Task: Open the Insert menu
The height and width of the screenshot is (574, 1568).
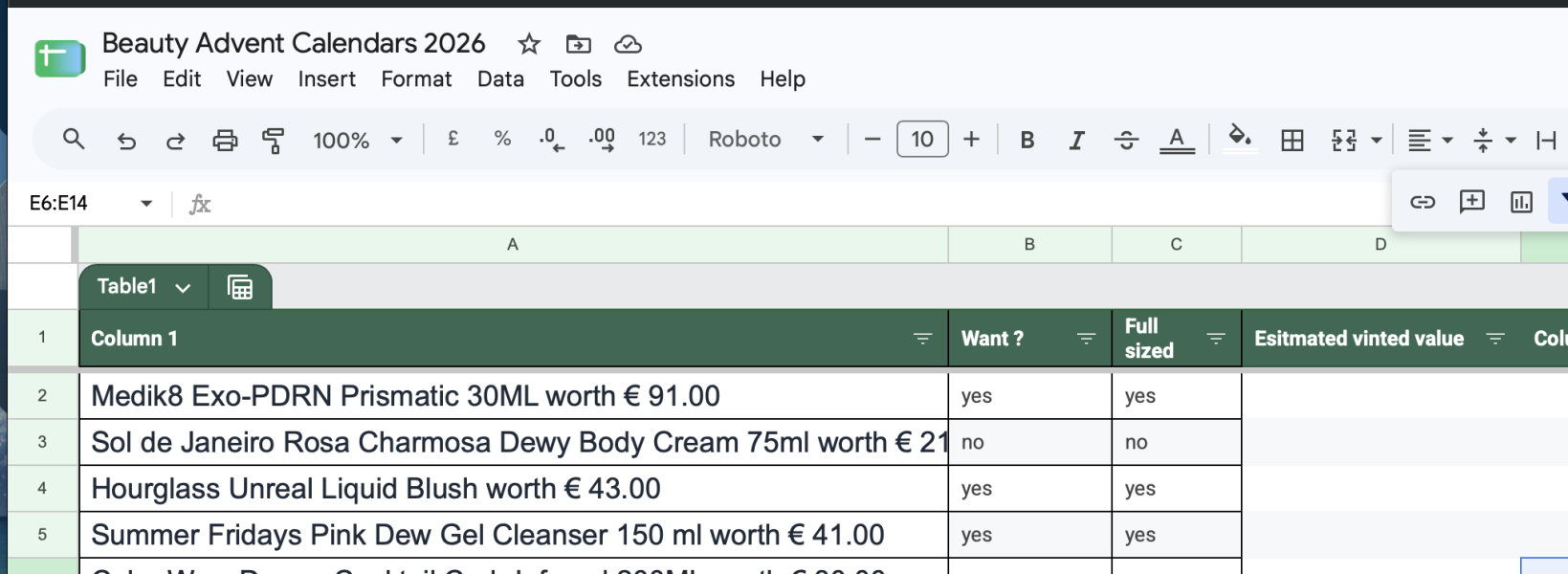Action: click(x=326, y=79)
